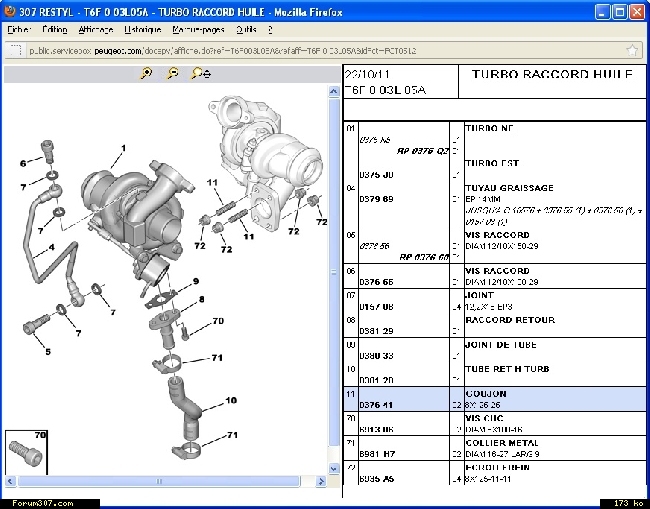Click part number 0376 41
The image size is (650, 509).
tap(376, 405)
